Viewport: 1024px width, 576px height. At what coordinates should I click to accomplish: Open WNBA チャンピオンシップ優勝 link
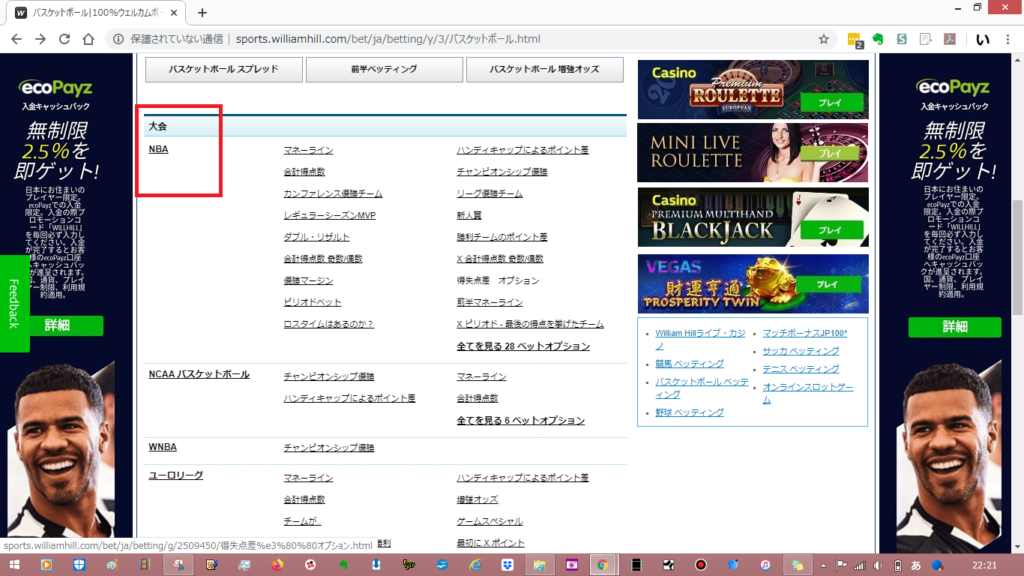[x=329, y=448]
